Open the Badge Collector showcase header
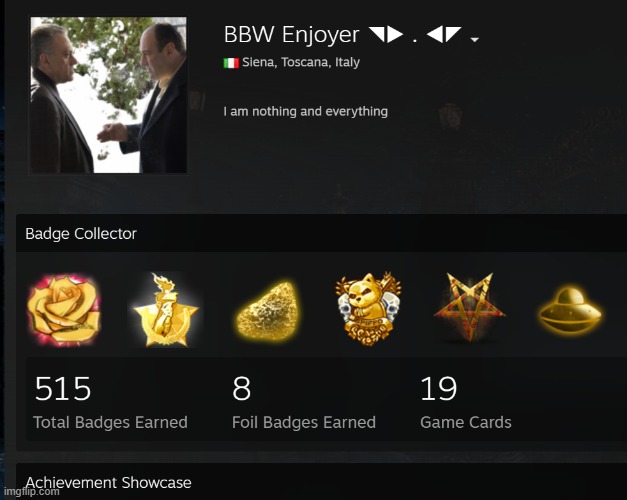This screenshot has width=627, height=500. click(81, 234)
